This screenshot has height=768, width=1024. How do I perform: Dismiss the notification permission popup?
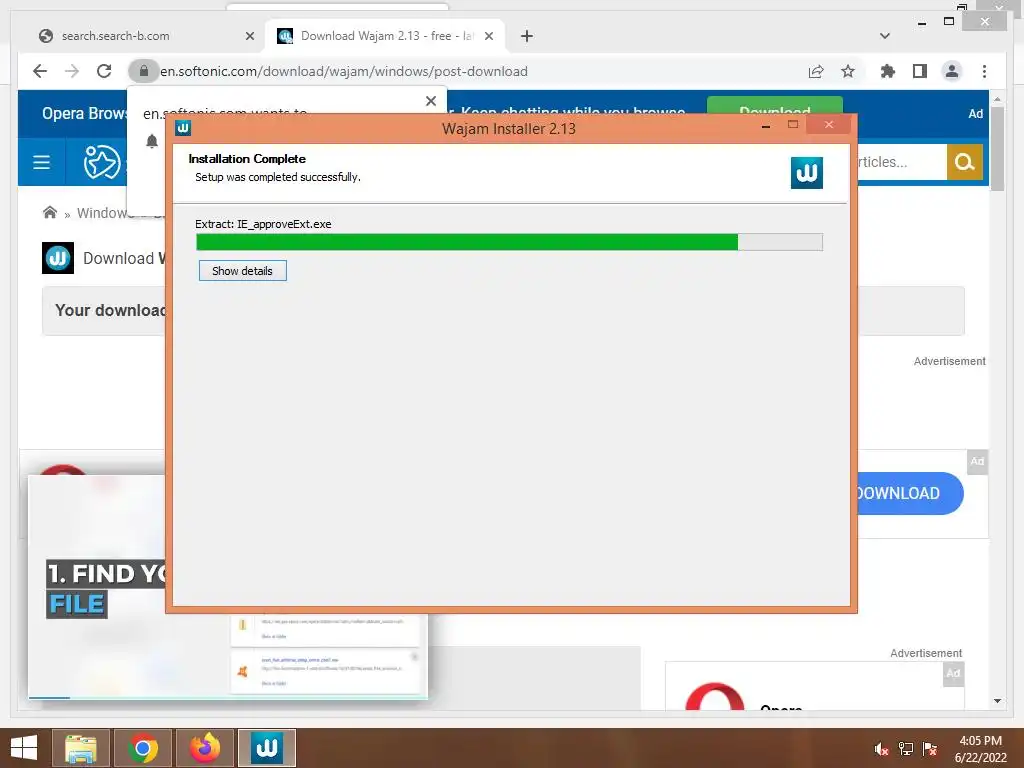pos(430,101)
